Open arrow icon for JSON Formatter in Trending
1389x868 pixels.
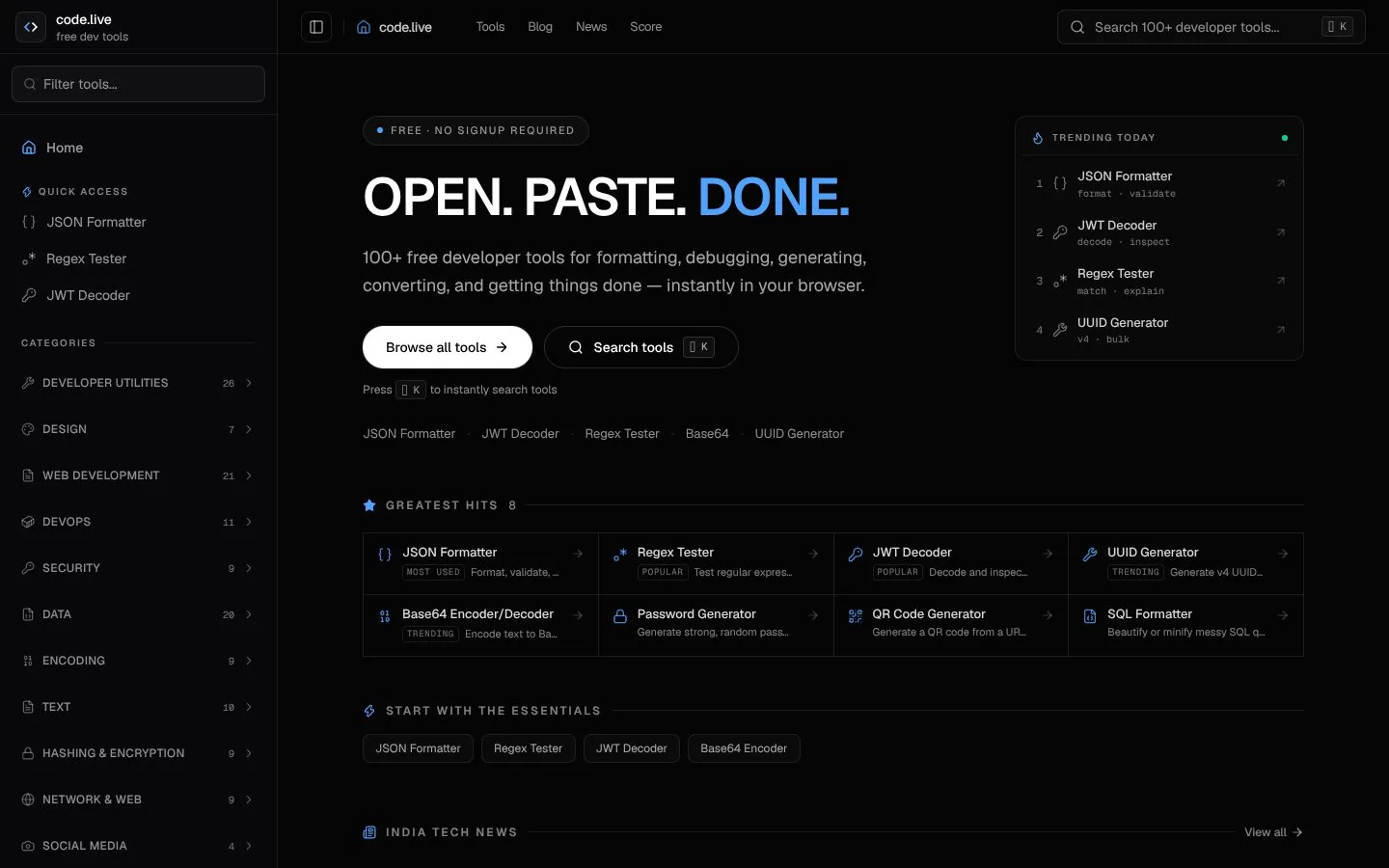[1281, 183]
